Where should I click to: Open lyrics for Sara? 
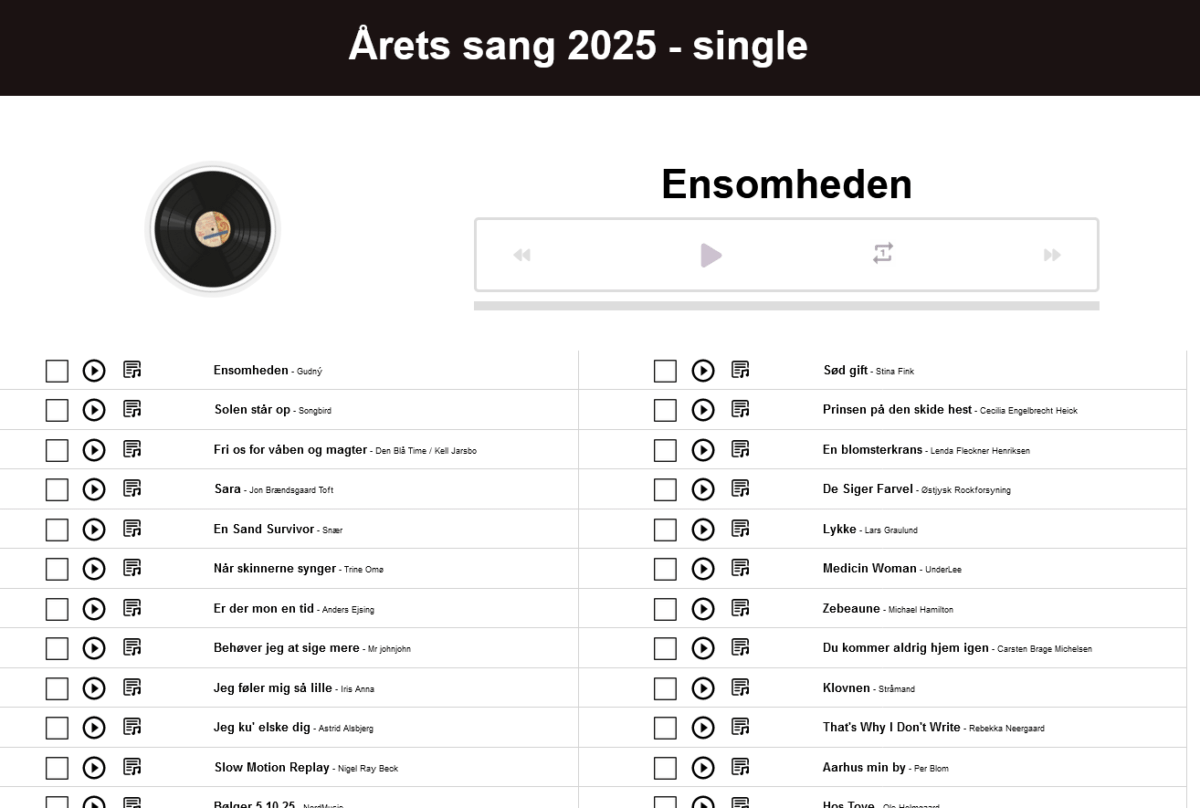click(x=132, y=489)
